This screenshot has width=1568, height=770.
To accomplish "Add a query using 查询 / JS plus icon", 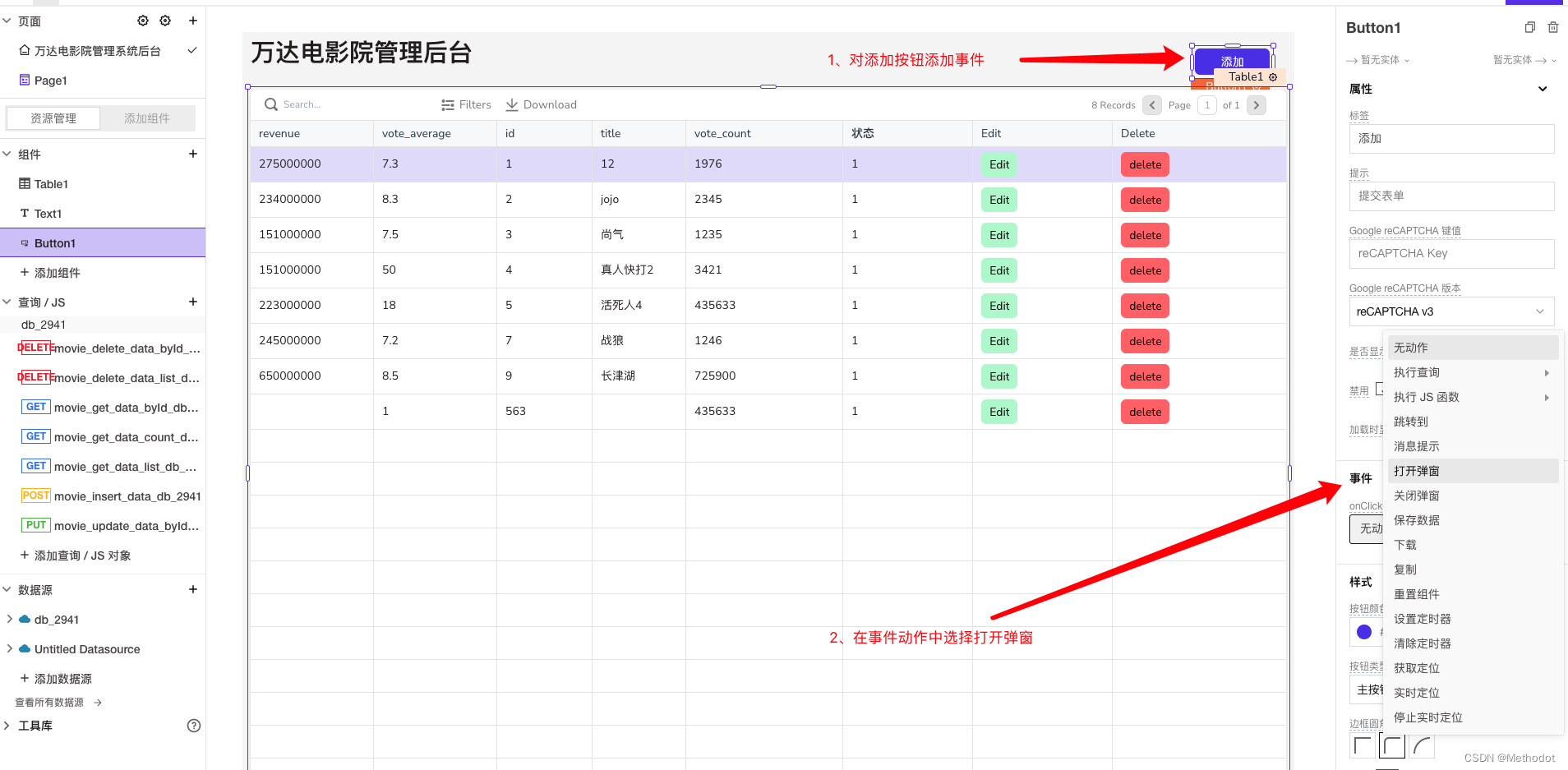I will click(x=193, y=302).
